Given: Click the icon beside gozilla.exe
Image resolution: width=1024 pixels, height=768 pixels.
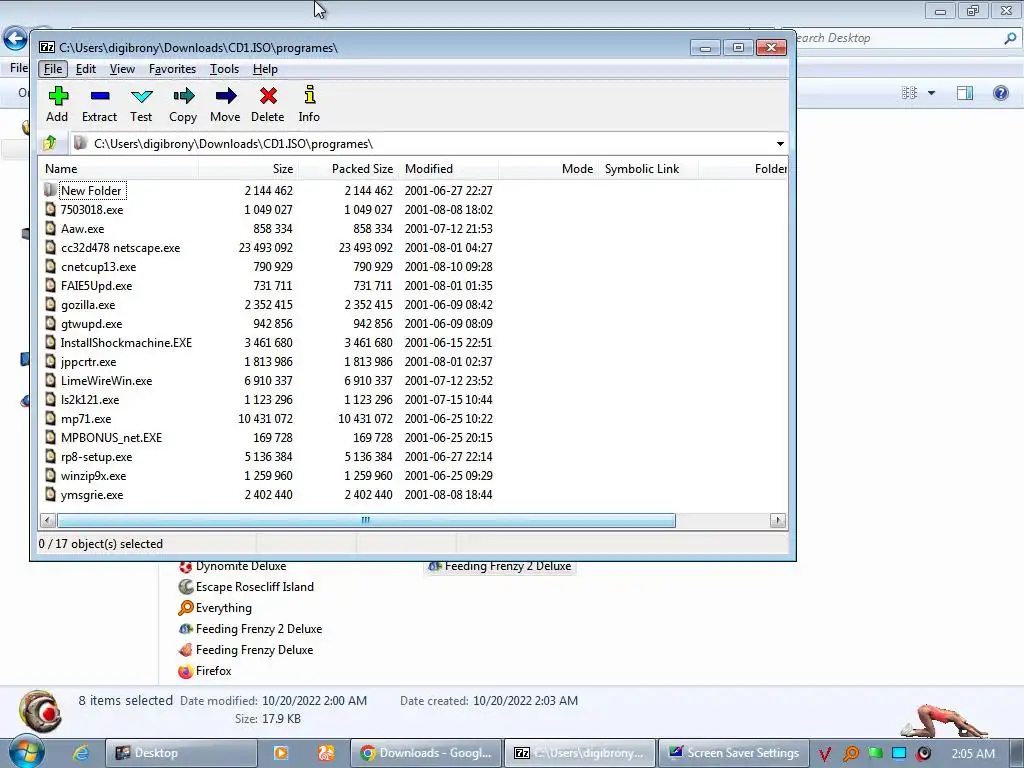Looking at the screenshot, I should coord(50,304).
